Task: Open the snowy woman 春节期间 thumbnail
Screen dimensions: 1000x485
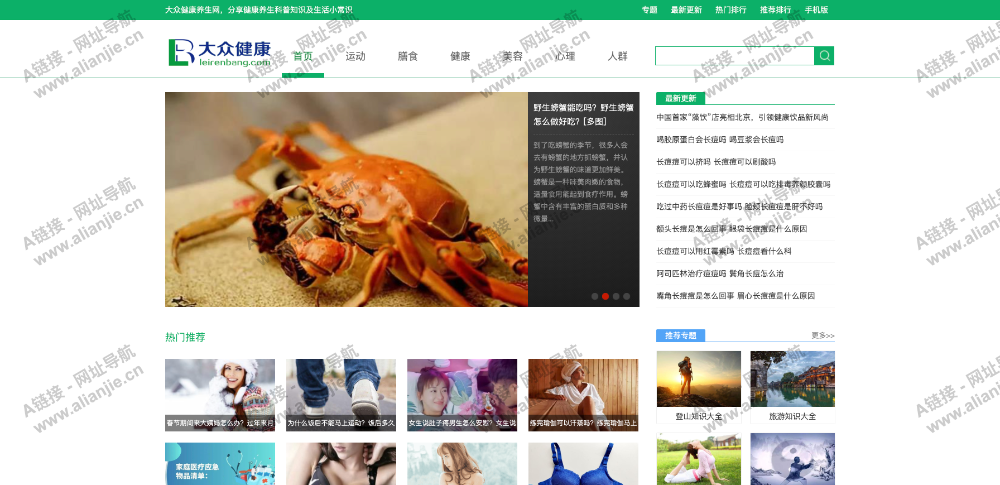Action: click(x=220, y=395)
